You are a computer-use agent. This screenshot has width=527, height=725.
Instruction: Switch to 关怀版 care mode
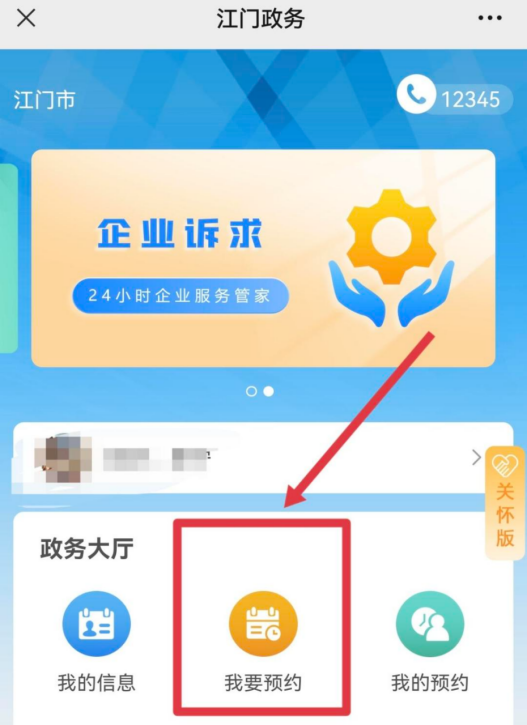click(x=505, y=503)
